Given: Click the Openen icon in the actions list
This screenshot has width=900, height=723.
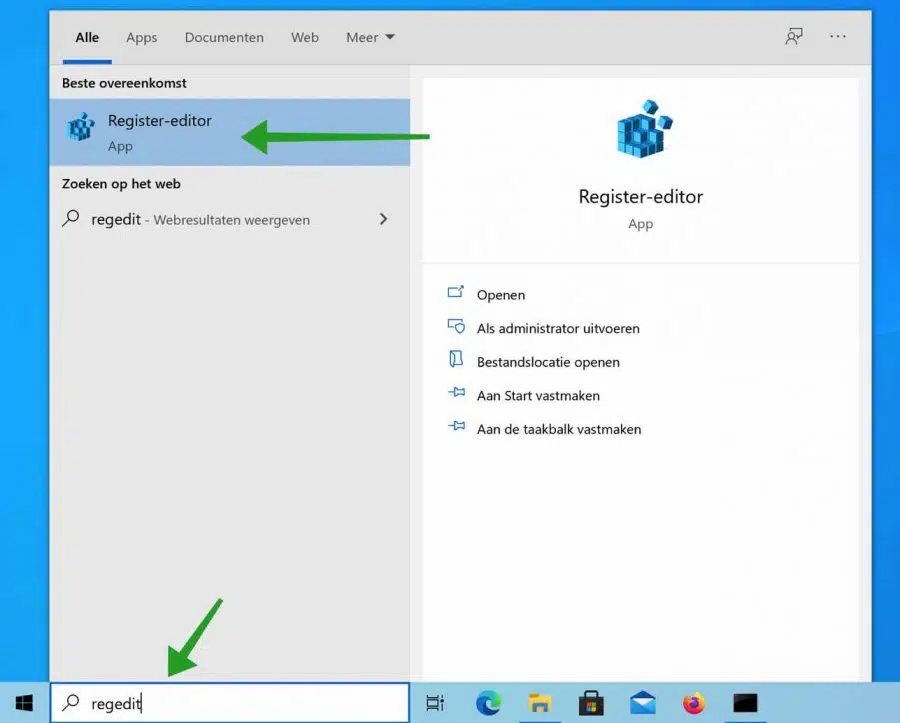Looking at the screenshot, I should click(456, 293).
